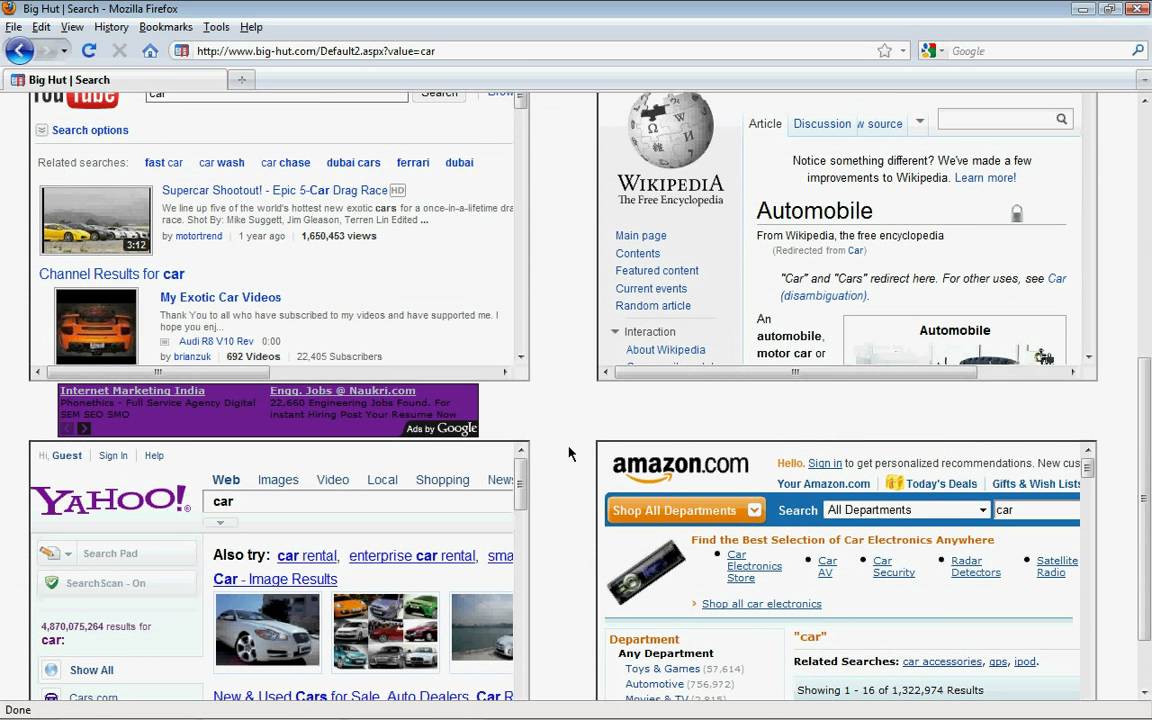Click the Search Pad pencil icon
This screenshot has height=720, width=1152.
tap(49, 553)
